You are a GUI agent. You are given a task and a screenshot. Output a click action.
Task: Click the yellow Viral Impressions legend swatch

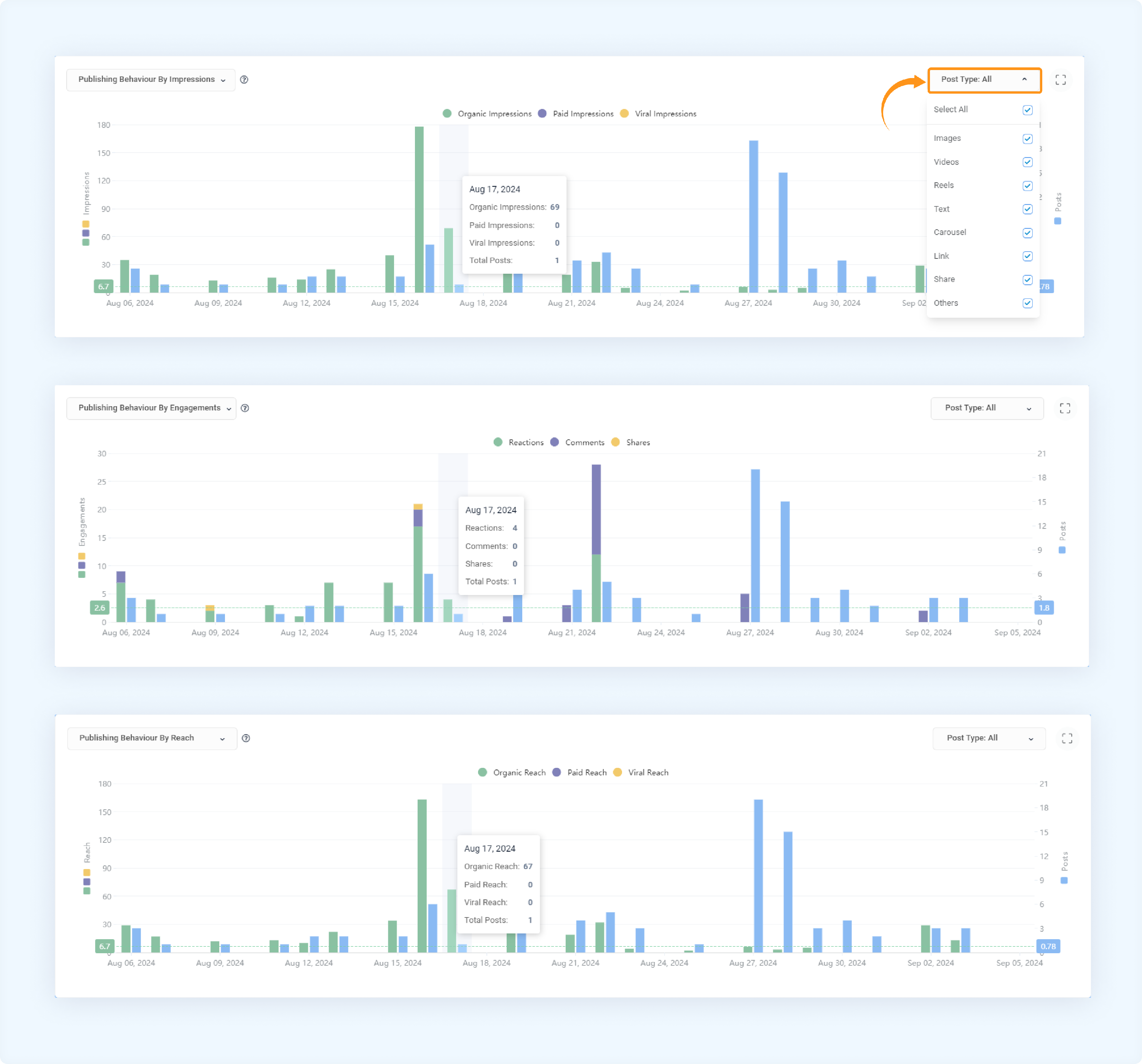click(x=624, y=113)
